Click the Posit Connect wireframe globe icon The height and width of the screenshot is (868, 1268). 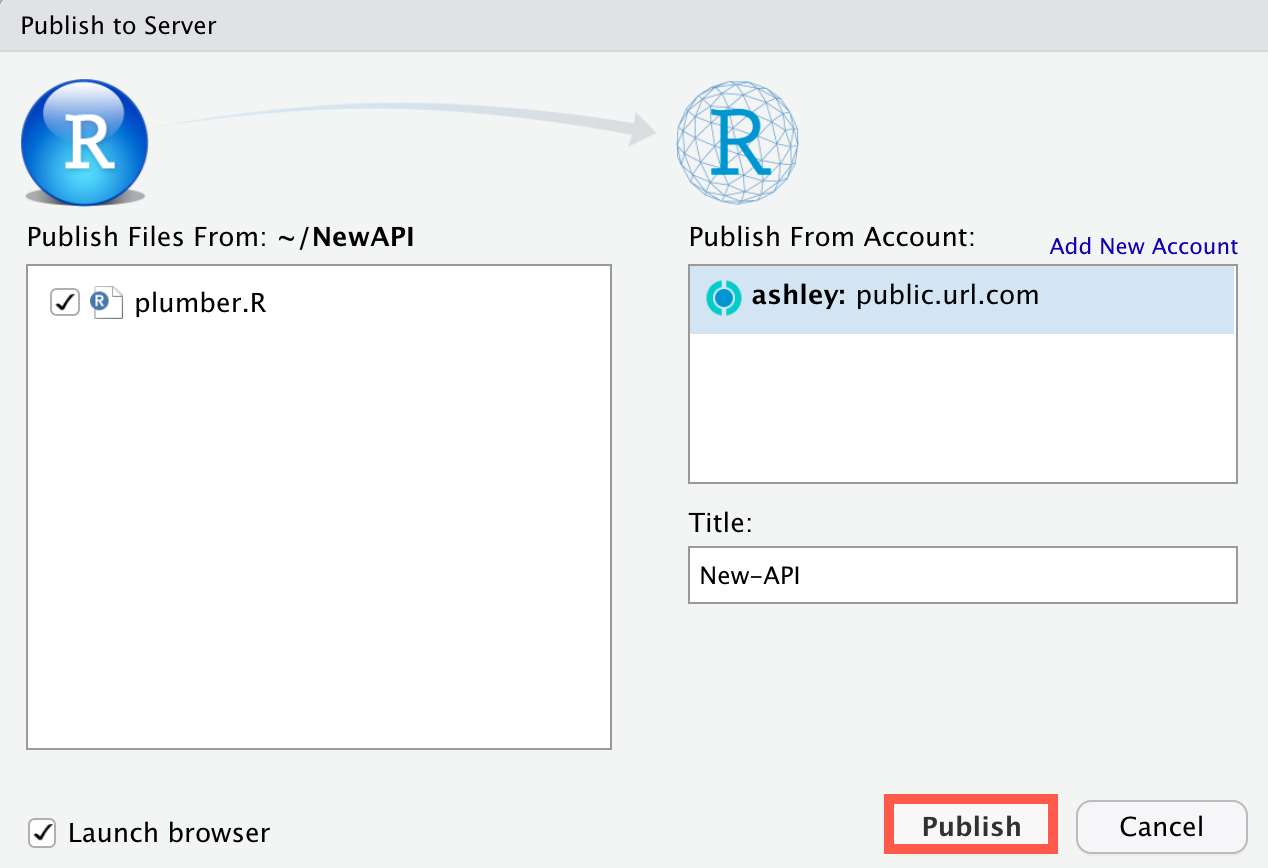737,142
